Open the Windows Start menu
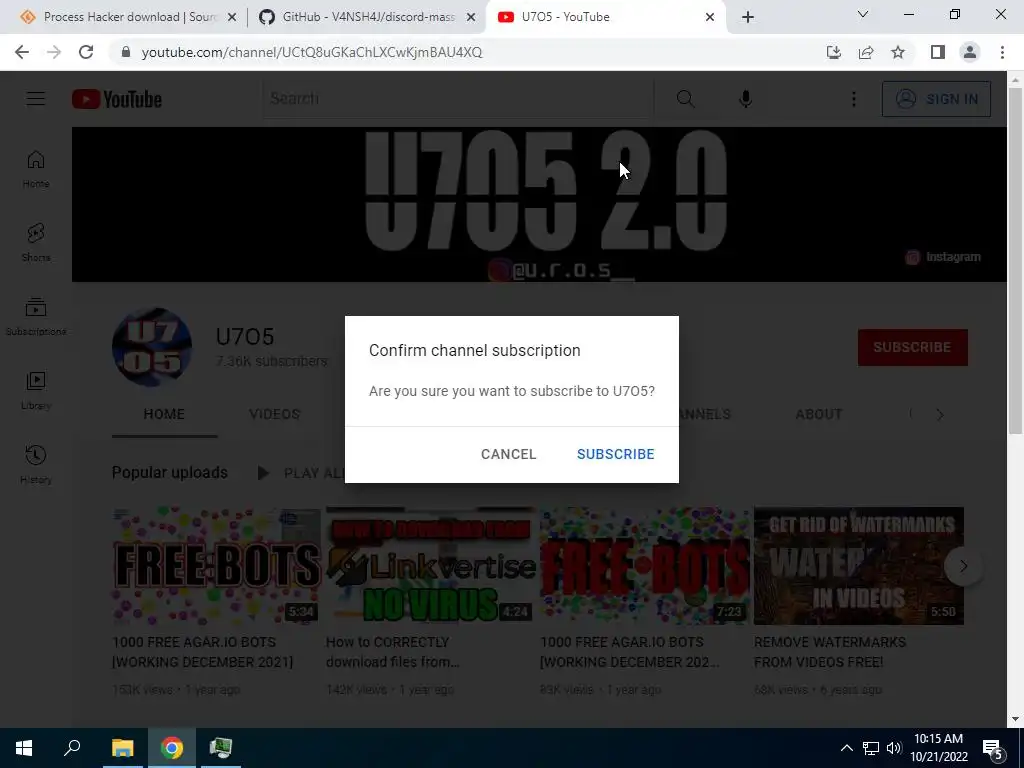The width and height of the screenshot is (1024, 768). click(24, 748)
